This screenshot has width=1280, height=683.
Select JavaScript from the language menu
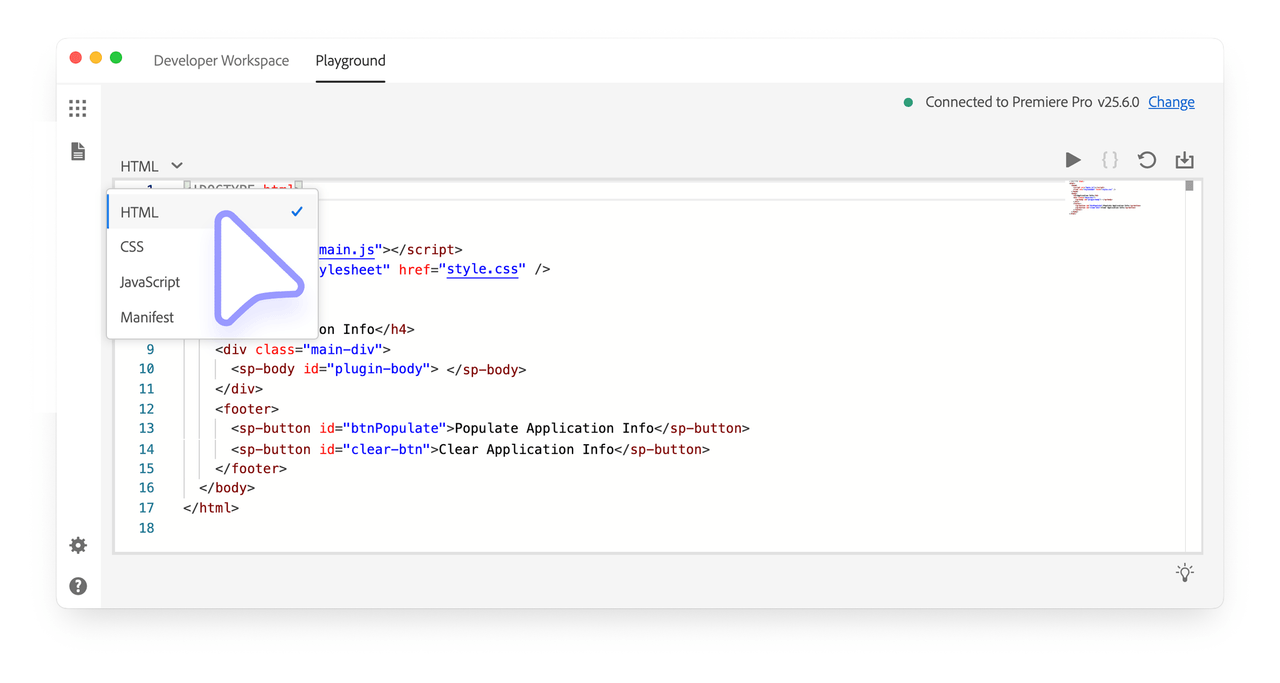pos(150,281)
